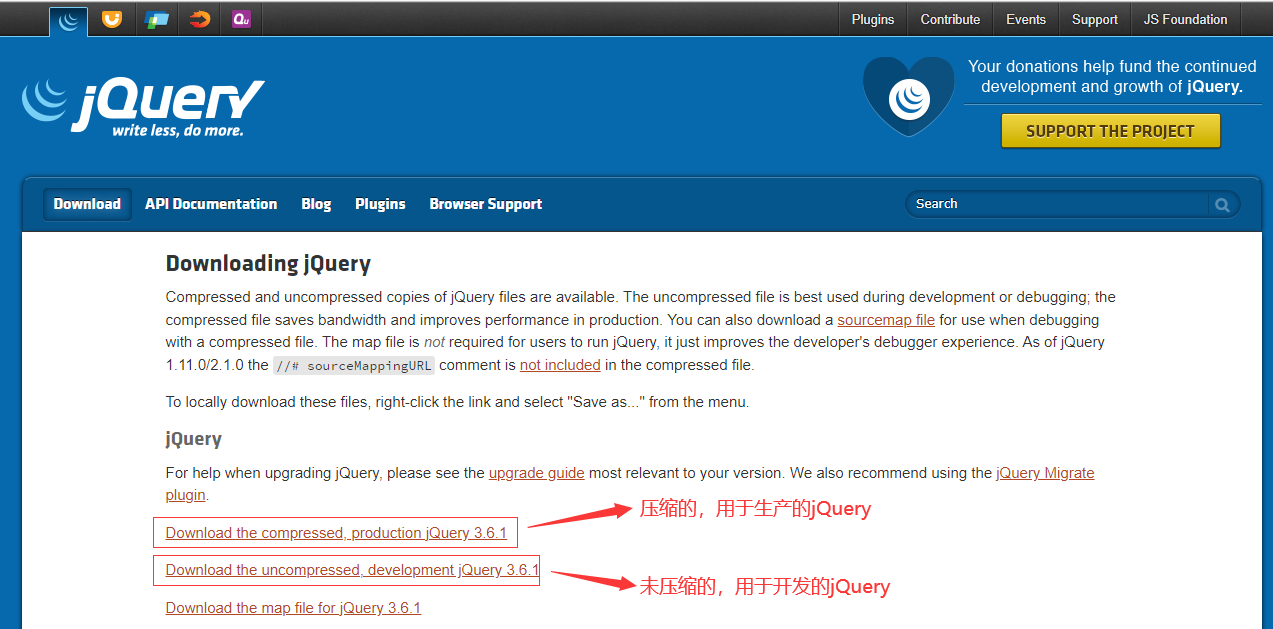
Task: Click the heart donation icon
Action: coord(908,97)
